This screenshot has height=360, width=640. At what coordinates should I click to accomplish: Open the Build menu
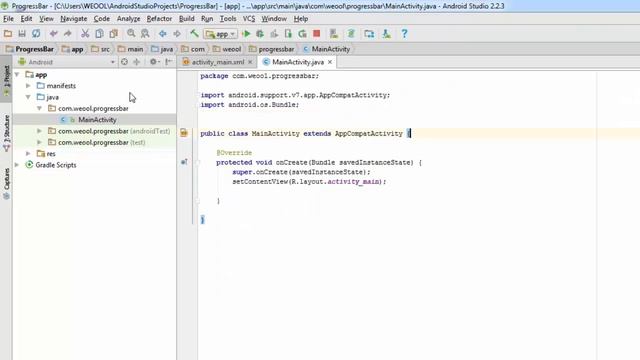(x=187, y=19)
